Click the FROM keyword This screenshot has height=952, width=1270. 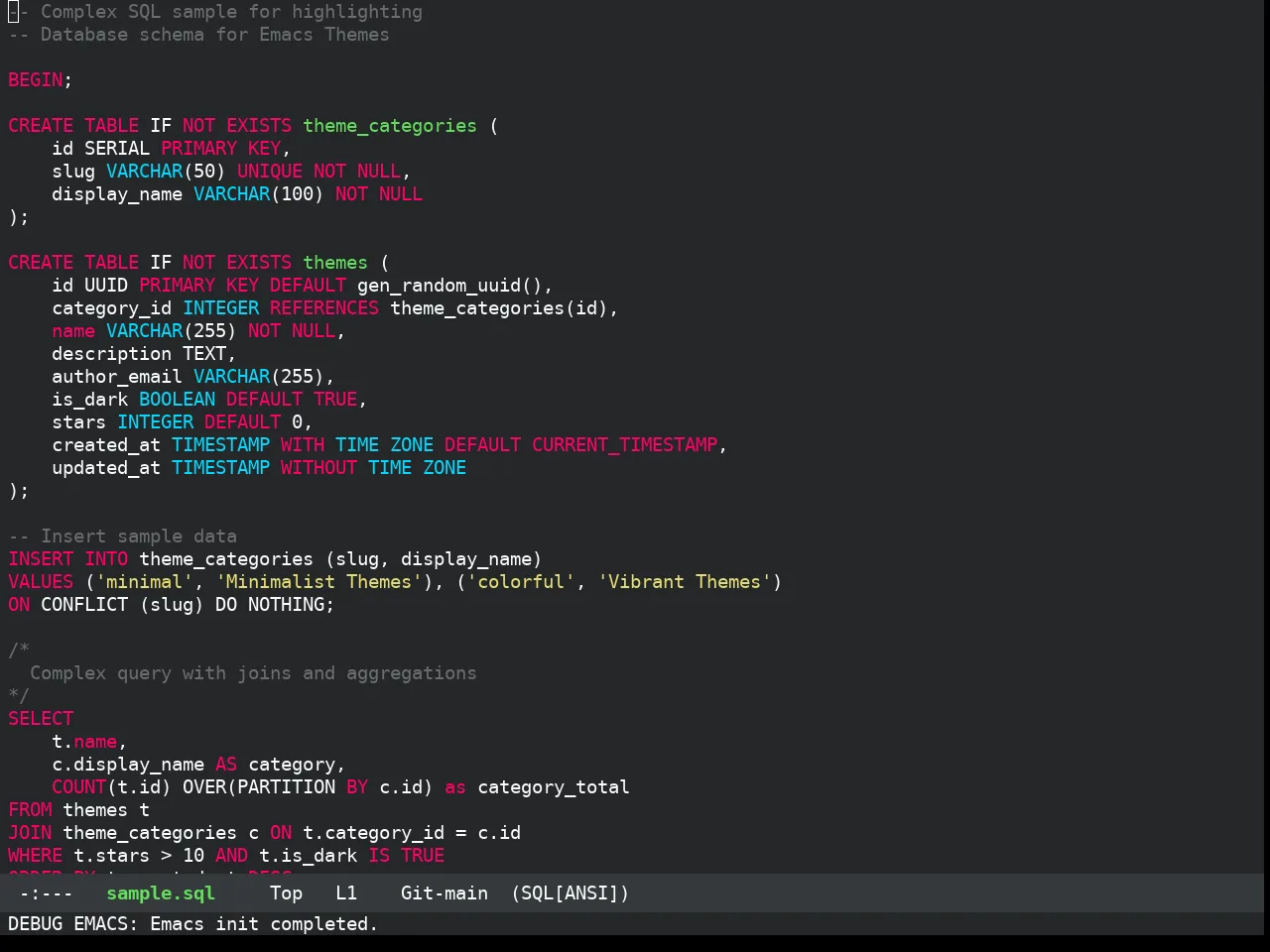tap(30, 810)
